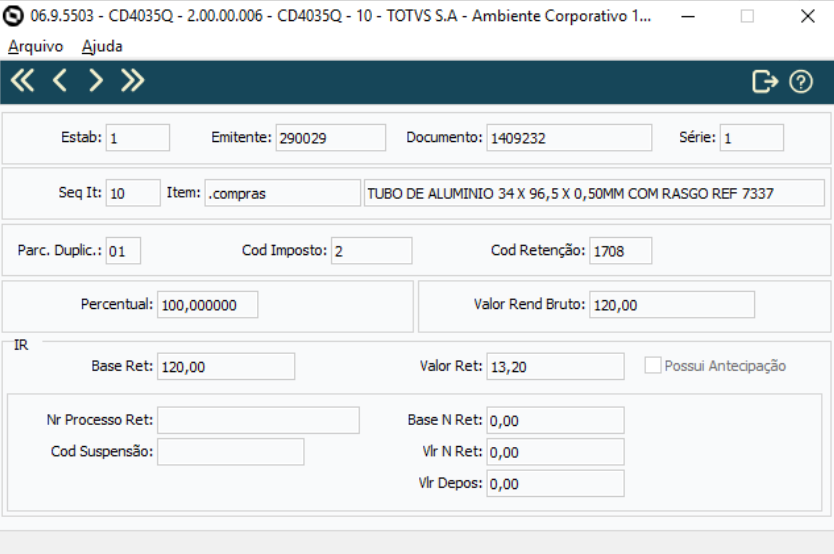
Task: Focus the Nr Processo Ret field
Action: pos(258,421)
